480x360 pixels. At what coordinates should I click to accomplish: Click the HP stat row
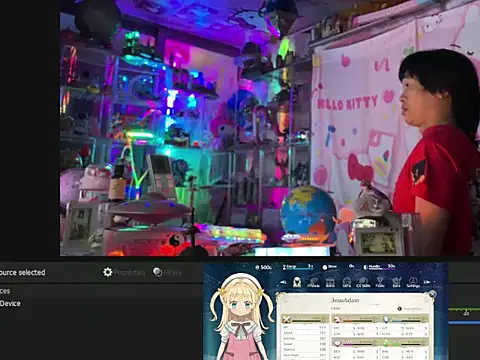tap(304, 328)
